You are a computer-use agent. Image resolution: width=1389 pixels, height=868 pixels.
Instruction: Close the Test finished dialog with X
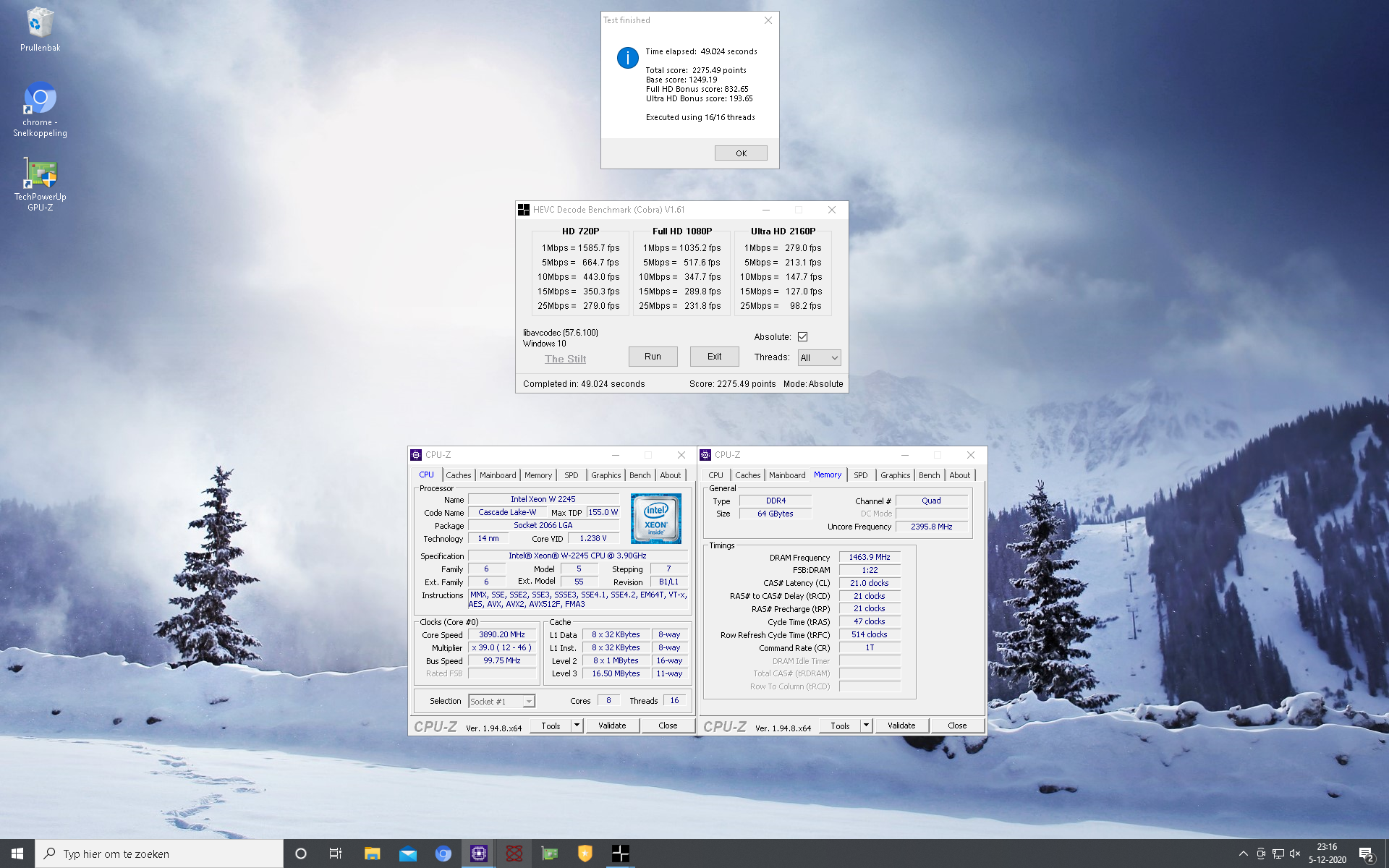click(x=768, y=20)
